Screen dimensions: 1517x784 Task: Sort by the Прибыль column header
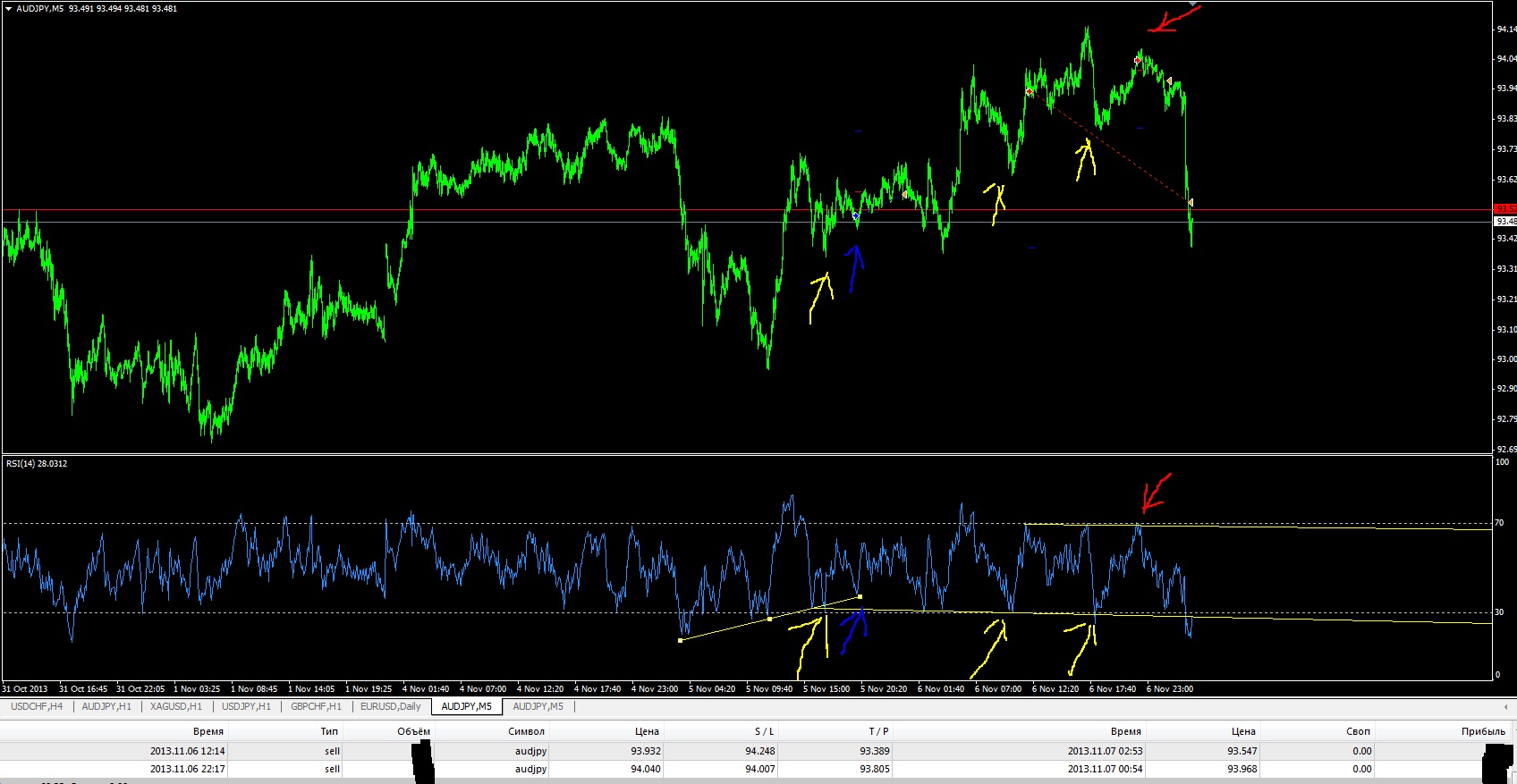coord(1483,731)
